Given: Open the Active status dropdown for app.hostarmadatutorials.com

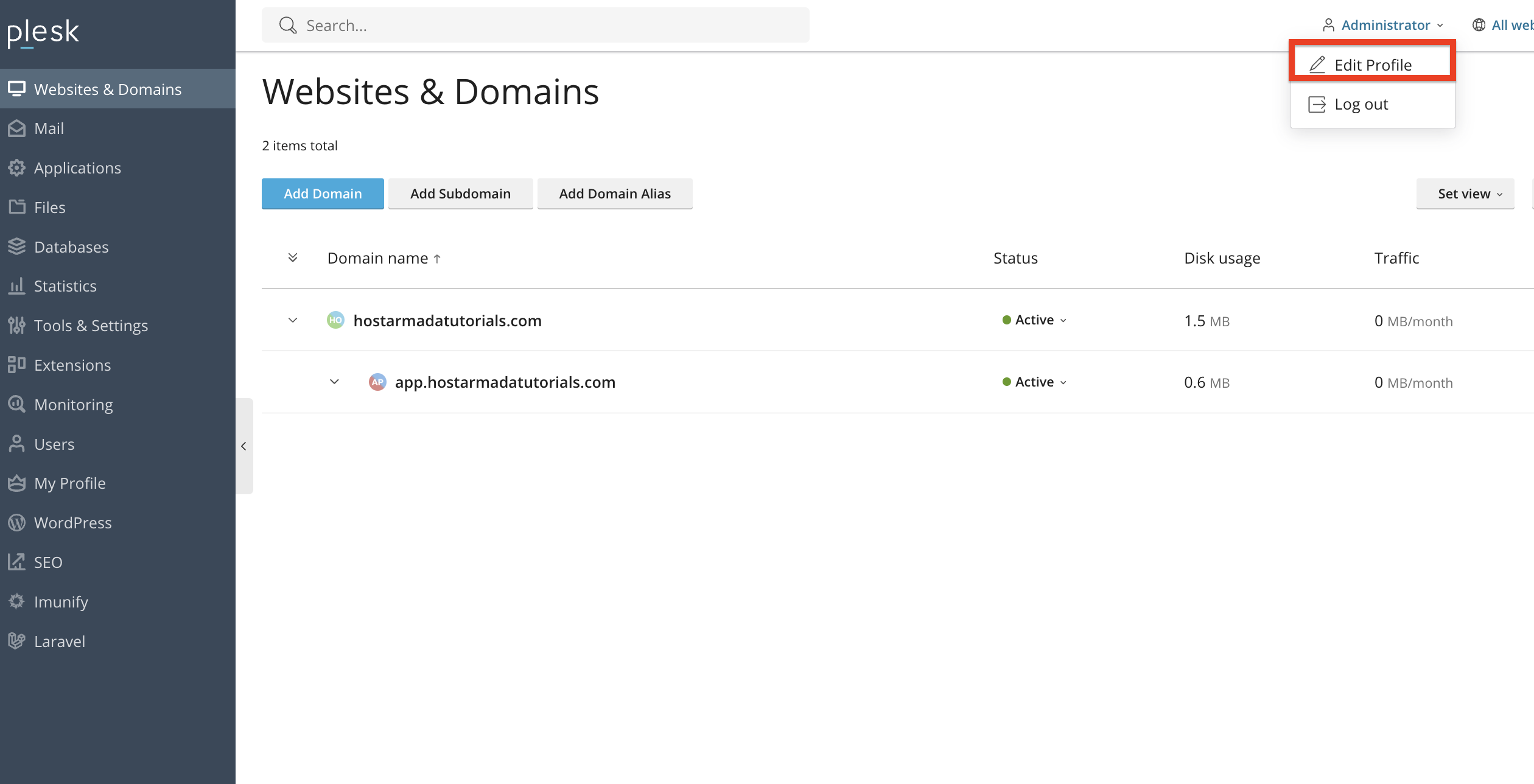Looking at the screenshot, I should click(1034, 382).
